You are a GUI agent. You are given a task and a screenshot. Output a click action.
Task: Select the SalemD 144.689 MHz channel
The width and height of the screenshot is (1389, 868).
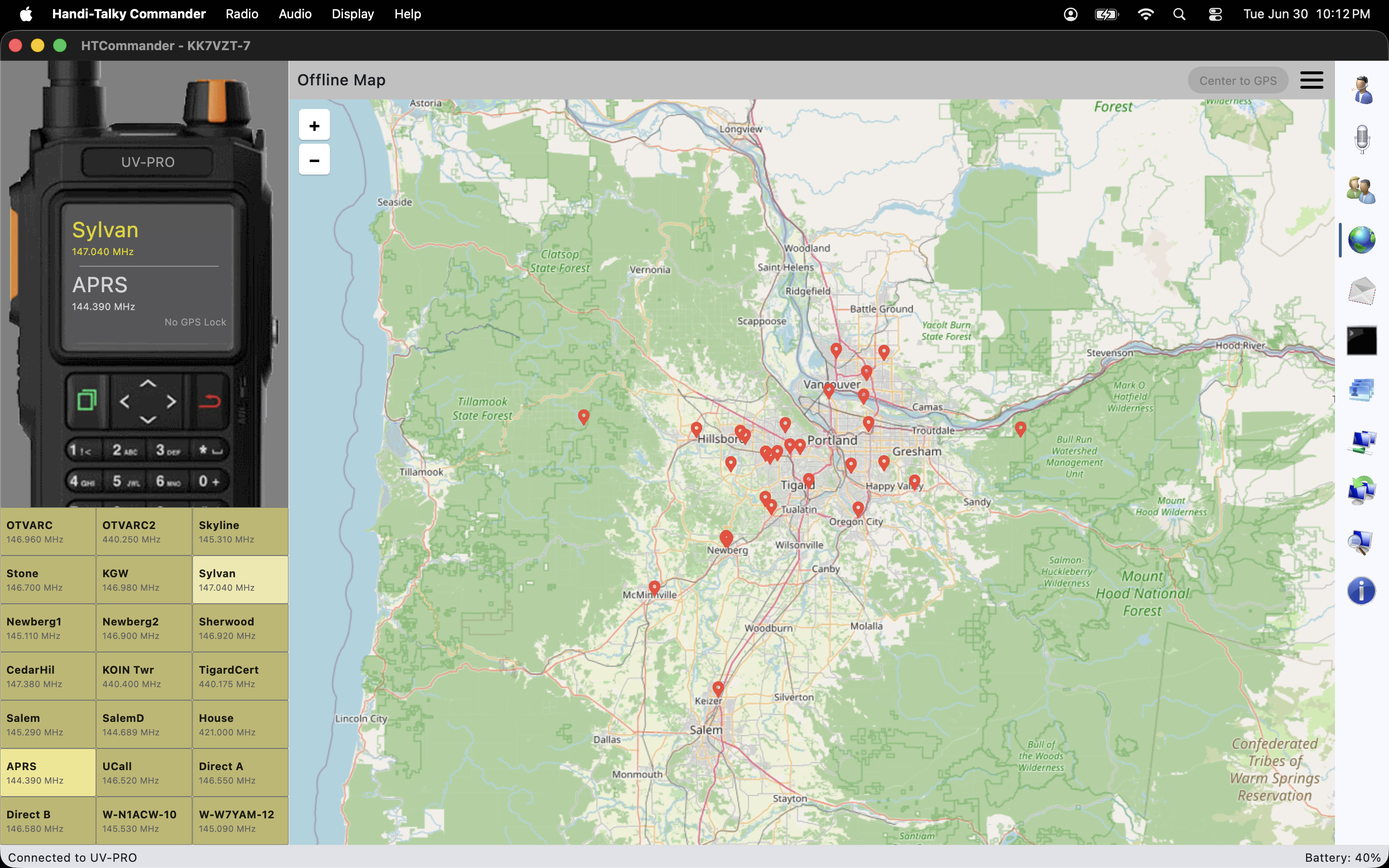click(x=144, y=724)
